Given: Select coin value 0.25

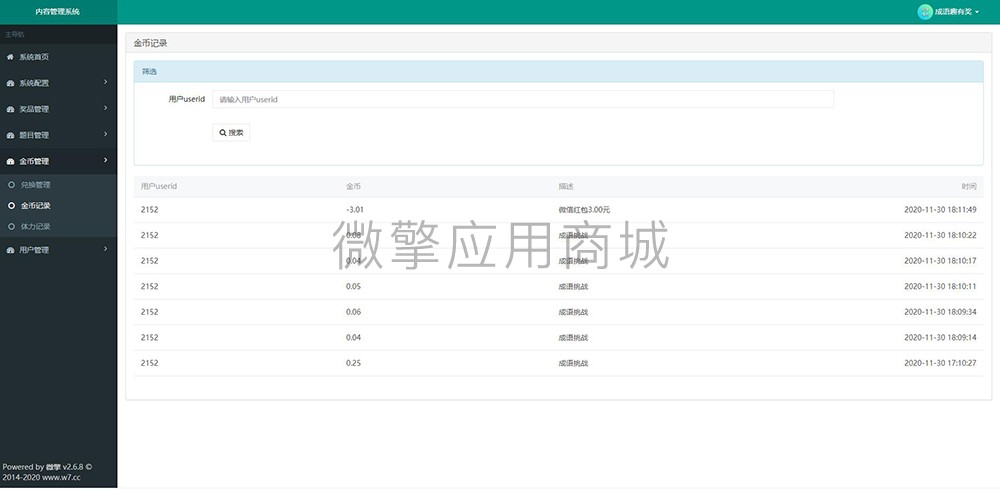Looking at the screenshot, I should (x=353, y=363).
